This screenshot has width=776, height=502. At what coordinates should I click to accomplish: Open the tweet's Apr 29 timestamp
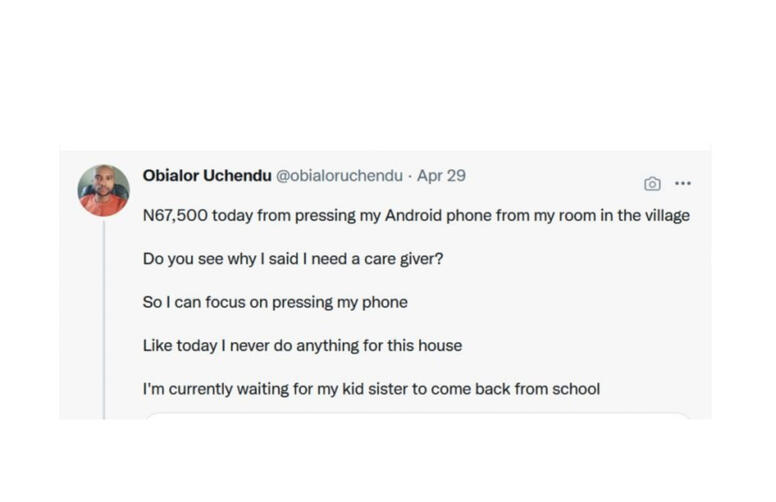click(441, 176)
